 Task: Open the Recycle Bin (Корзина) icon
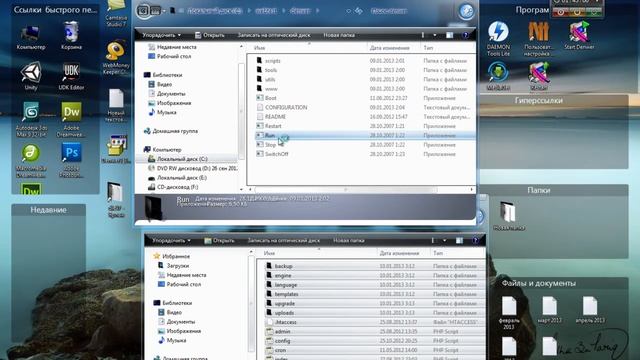coord(71,36)
